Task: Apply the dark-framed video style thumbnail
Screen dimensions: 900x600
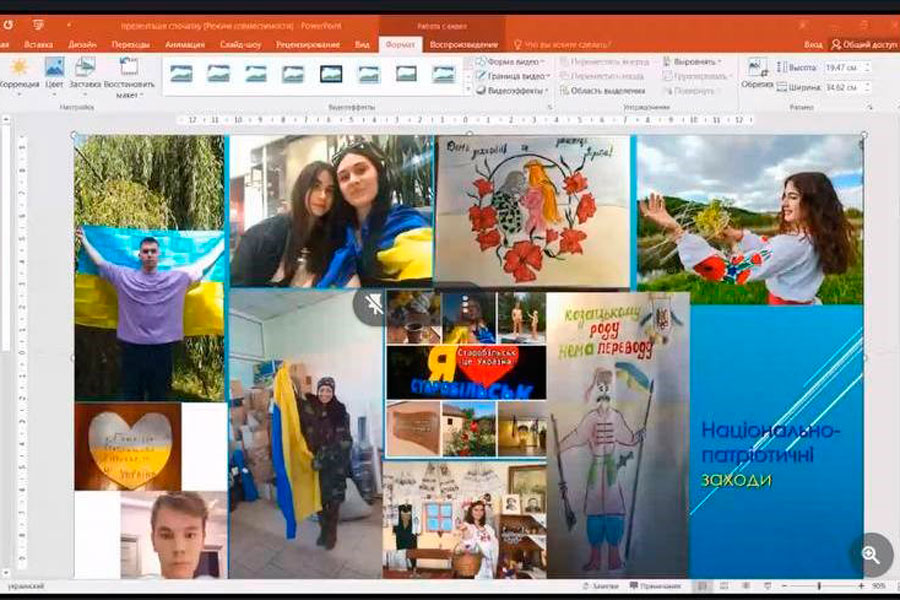Action: click(331, 74)
